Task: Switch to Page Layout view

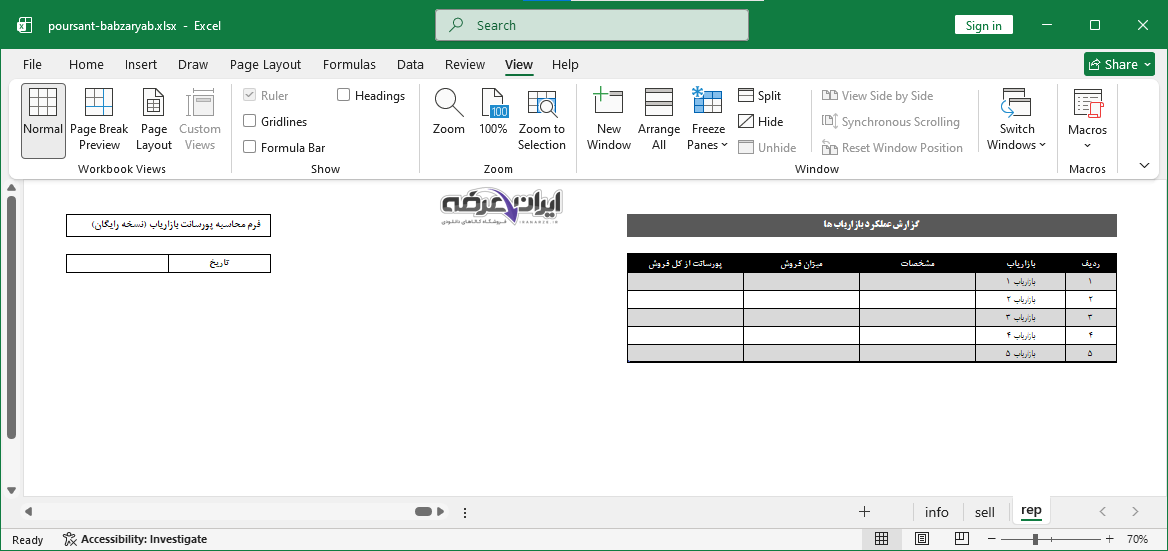Action: click(x=153, y=121)
